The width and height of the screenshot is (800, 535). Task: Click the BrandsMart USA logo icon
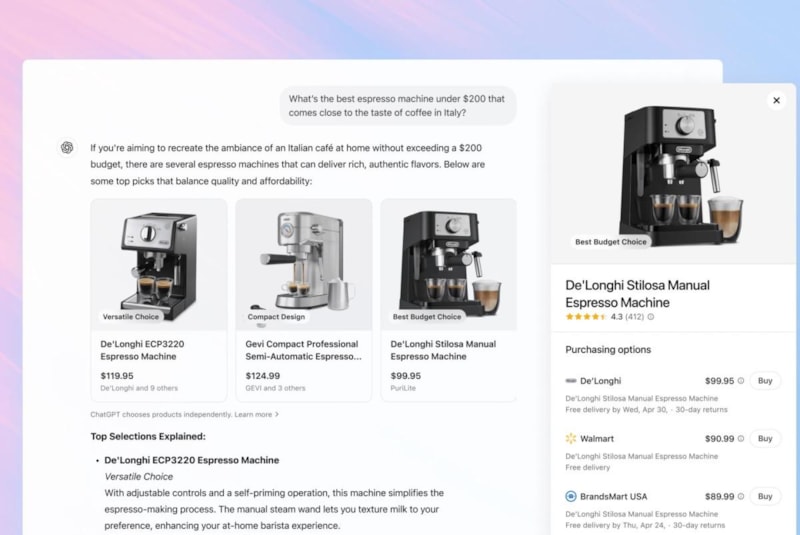coord(571,496)
